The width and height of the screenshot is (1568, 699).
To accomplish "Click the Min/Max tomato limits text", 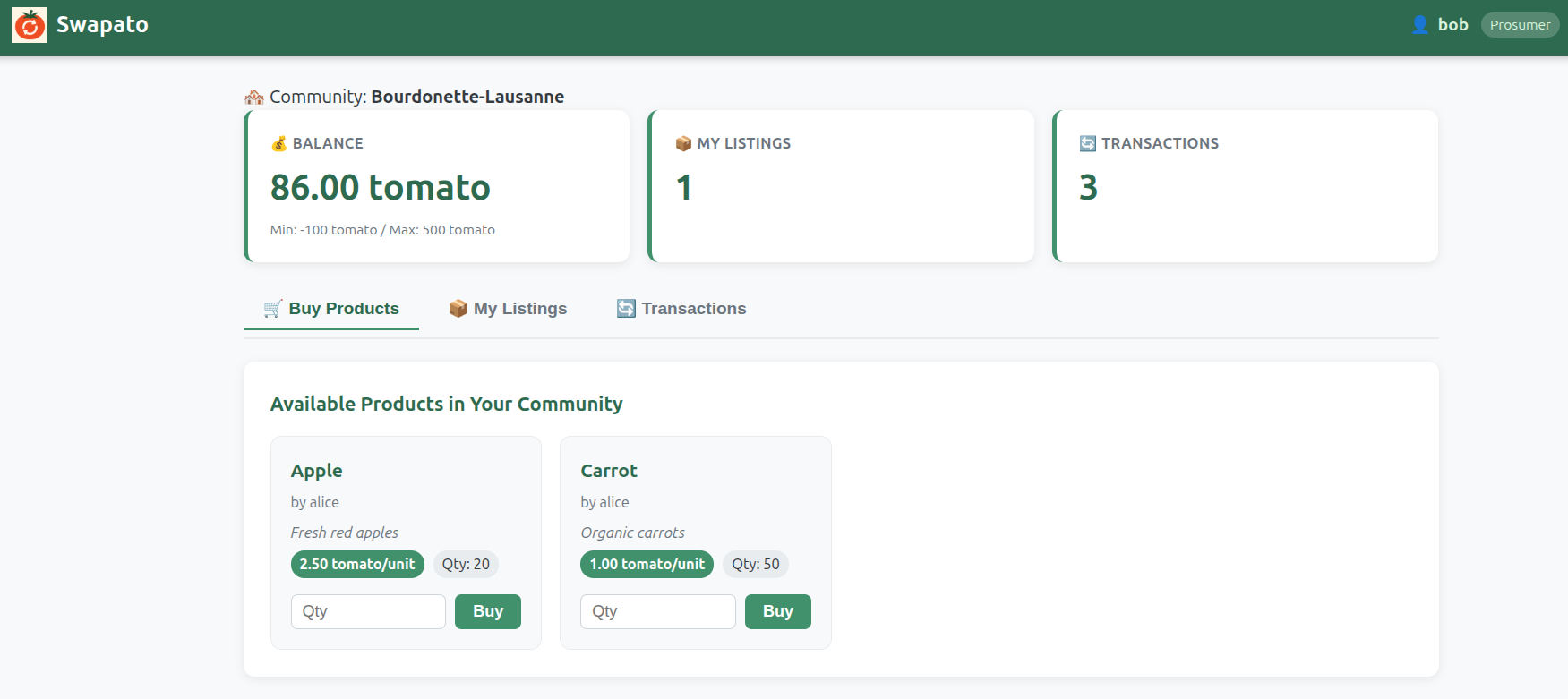I will [382, 230].
